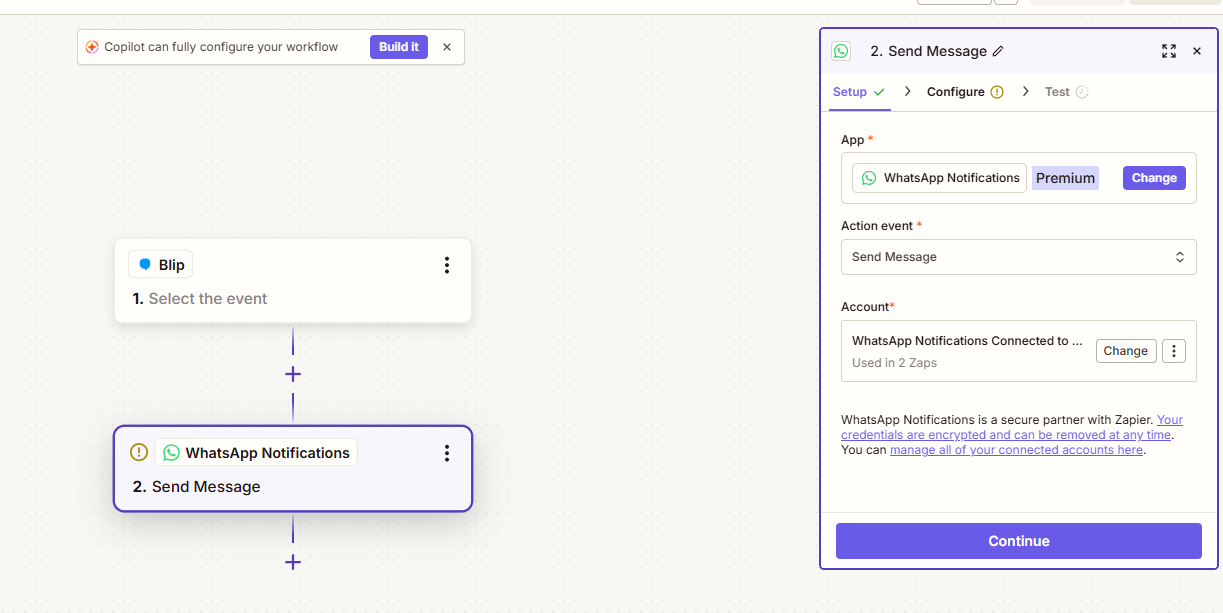Open manage all connected accounts link
The width and height of the screenshot is (1223, 613).
tap(1016, 450)
